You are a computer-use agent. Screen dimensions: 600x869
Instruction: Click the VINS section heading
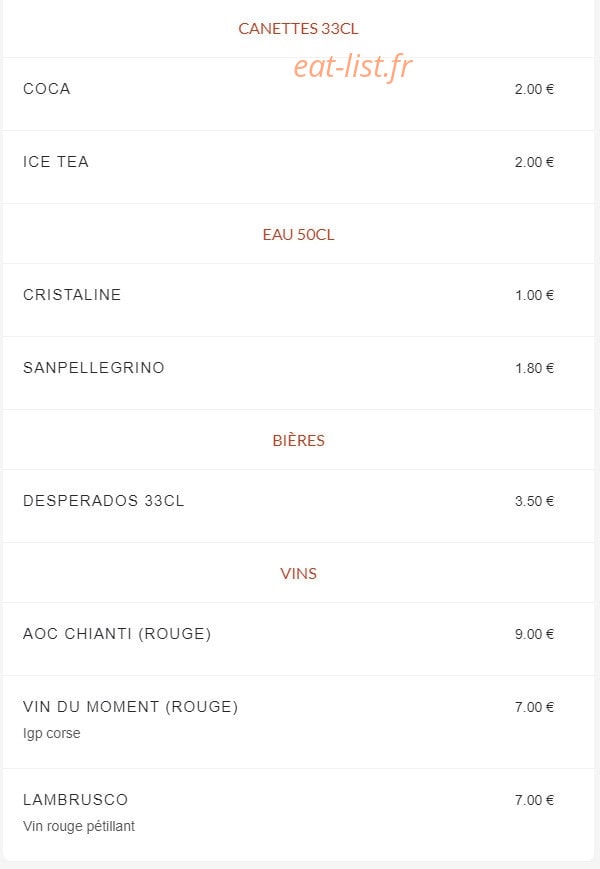click(x=298, y=574)
